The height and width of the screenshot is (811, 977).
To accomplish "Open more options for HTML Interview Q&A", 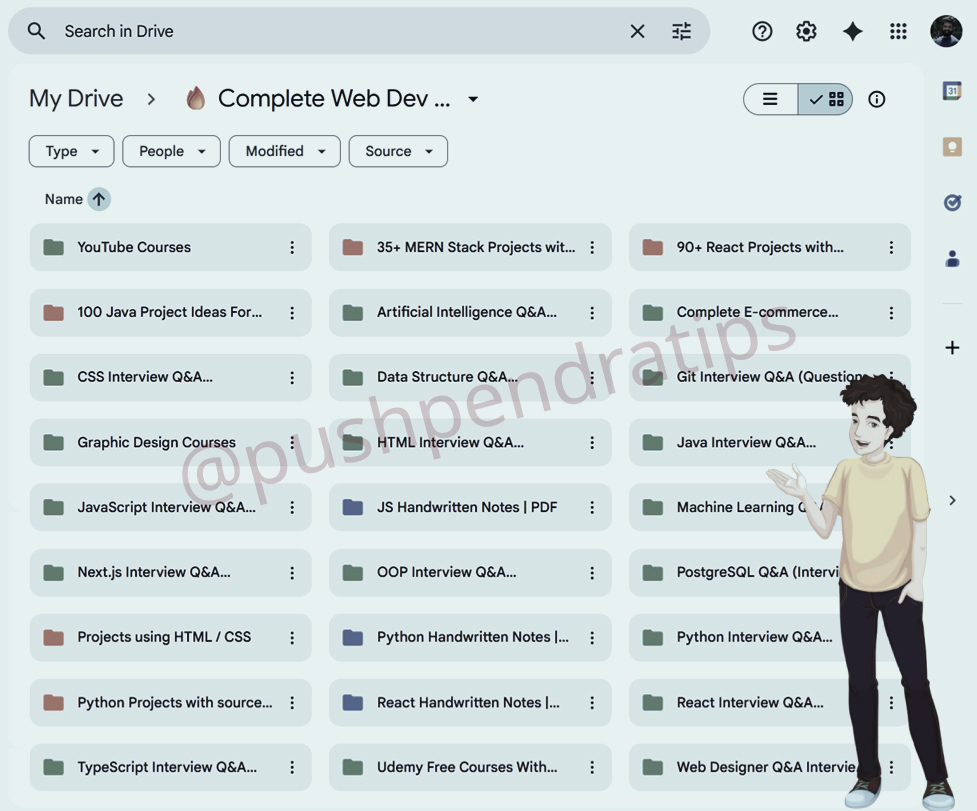I will tap(592, 442).
